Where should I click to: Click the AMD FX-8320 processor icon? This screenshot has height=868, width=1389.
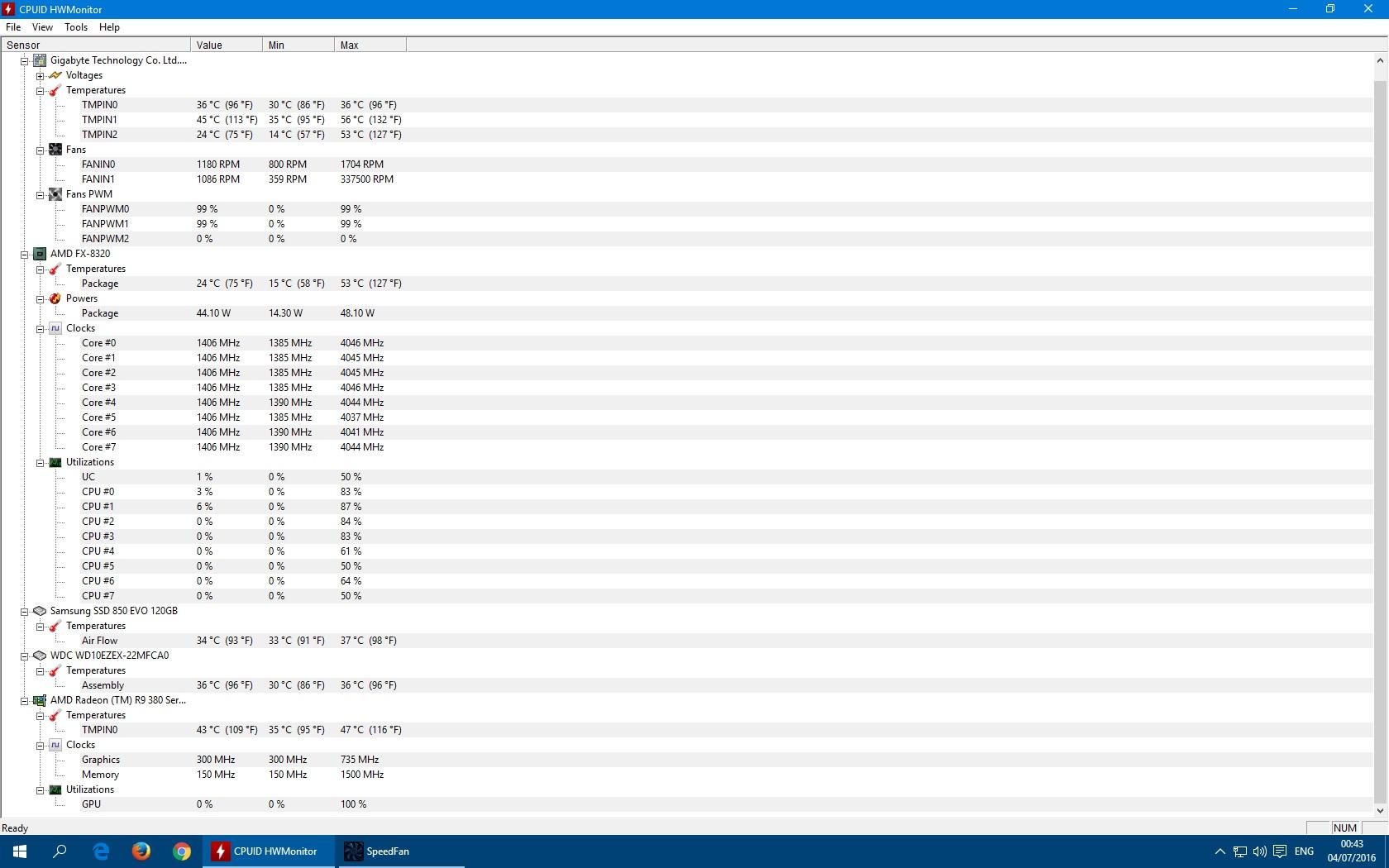pyautogui.click(x=40, y=254)
